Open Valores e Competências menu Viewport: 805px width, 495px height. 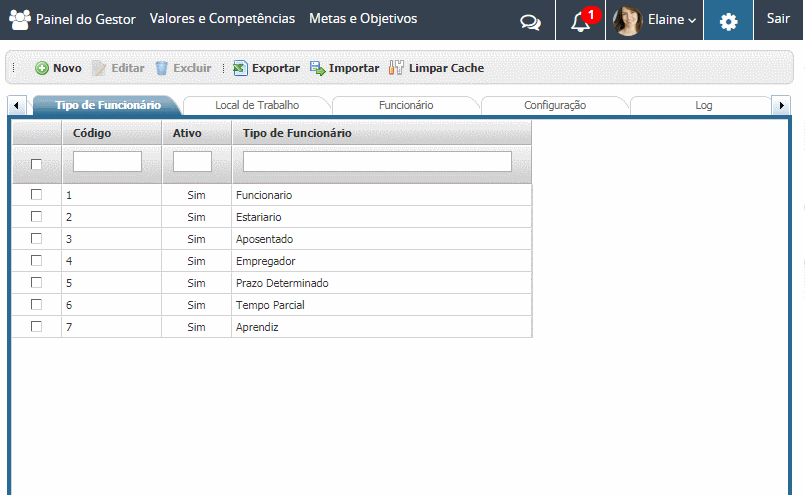pos(222,19)
